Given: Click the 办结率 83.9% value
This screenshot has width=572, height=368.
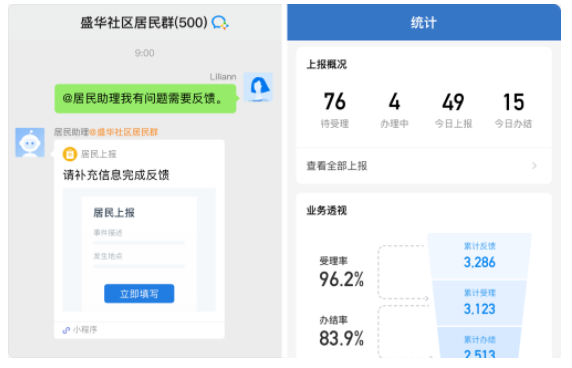Looking at the screenshot, I should (x=341, y=338).
